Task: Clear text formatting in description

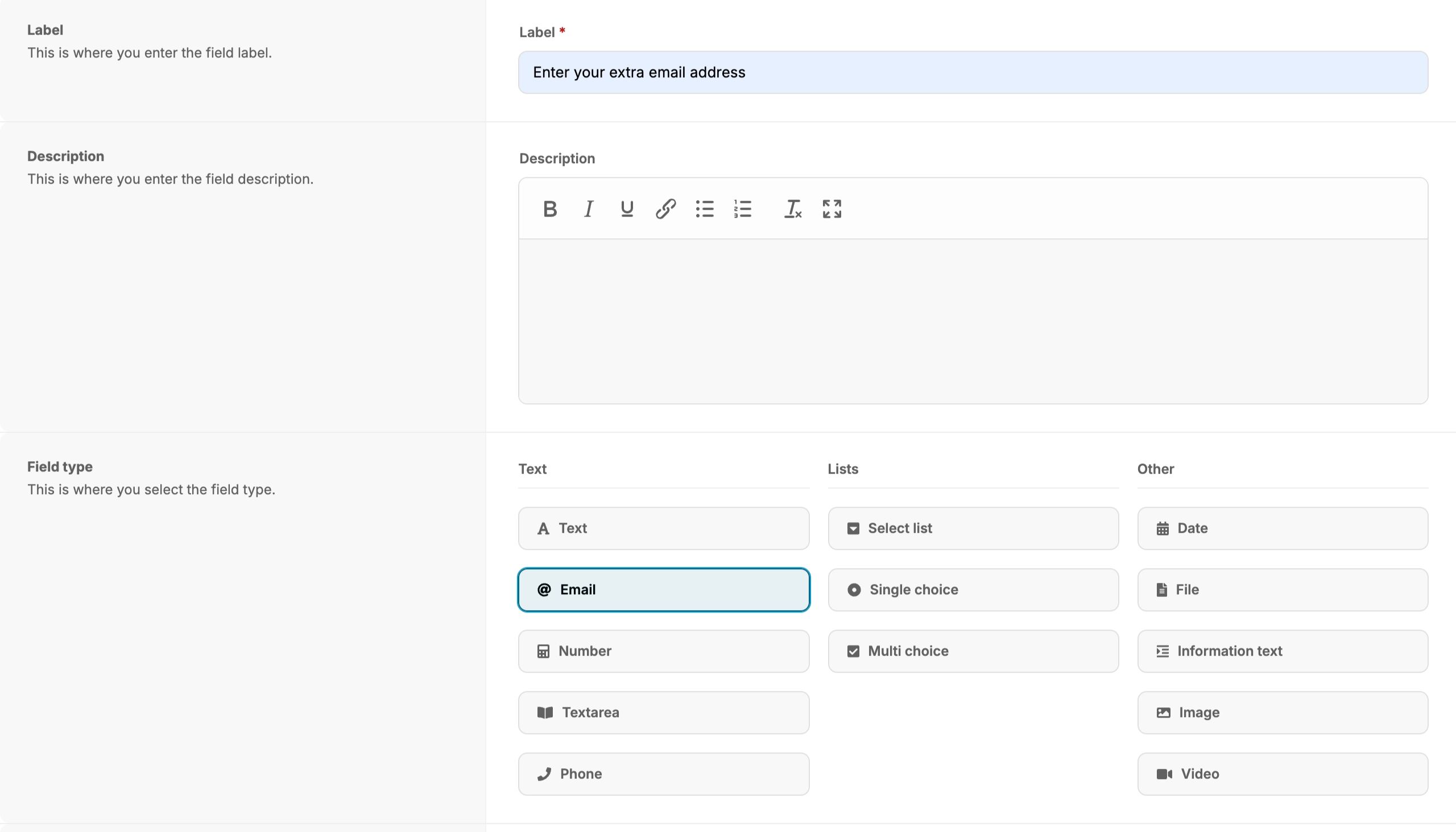Action: (793, 209)
